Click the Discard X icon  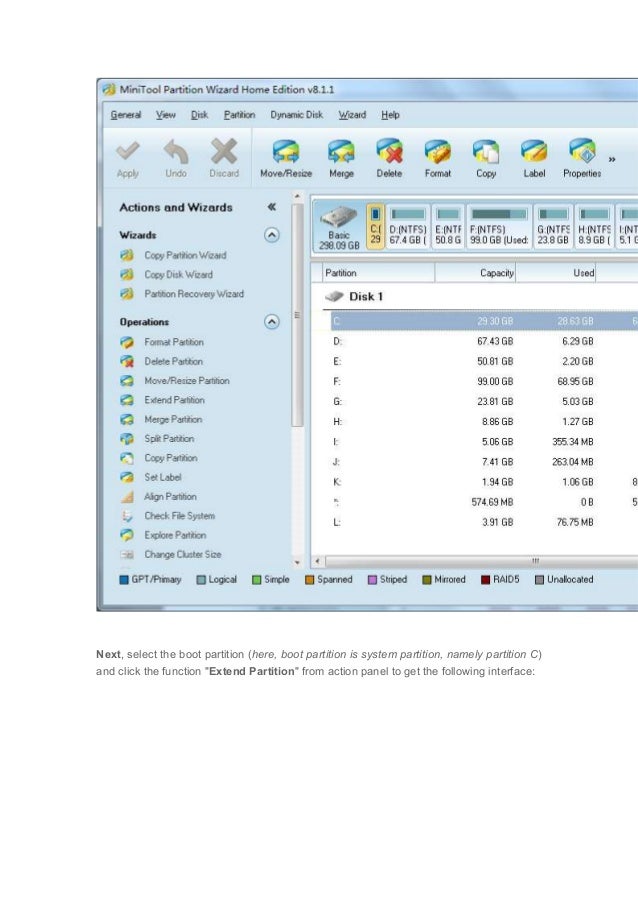tap(224, 151)
